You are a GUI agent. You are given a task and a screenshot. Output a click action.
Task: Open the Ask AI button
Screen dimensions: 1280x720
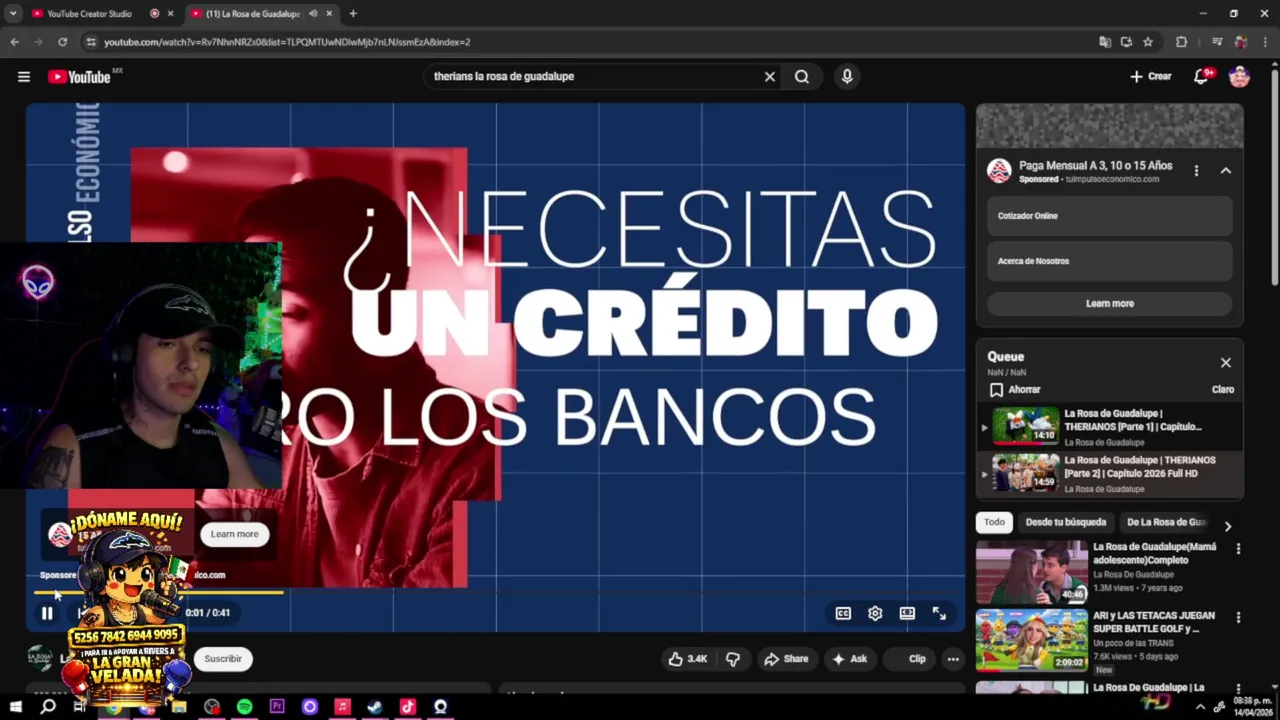pos(849,659)
